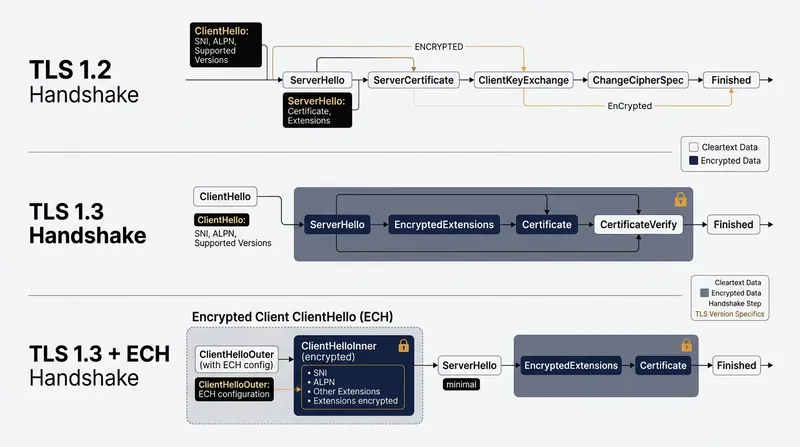Click the TLS 1.3 Handshake title

(87, 224)
